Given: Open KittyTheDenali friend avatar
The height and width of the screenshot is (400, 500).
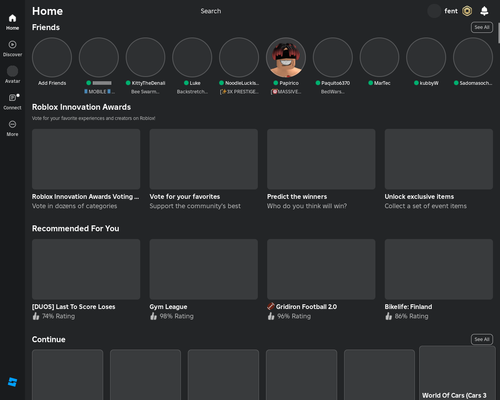Looking at the screenshot, I should [145, 57].
